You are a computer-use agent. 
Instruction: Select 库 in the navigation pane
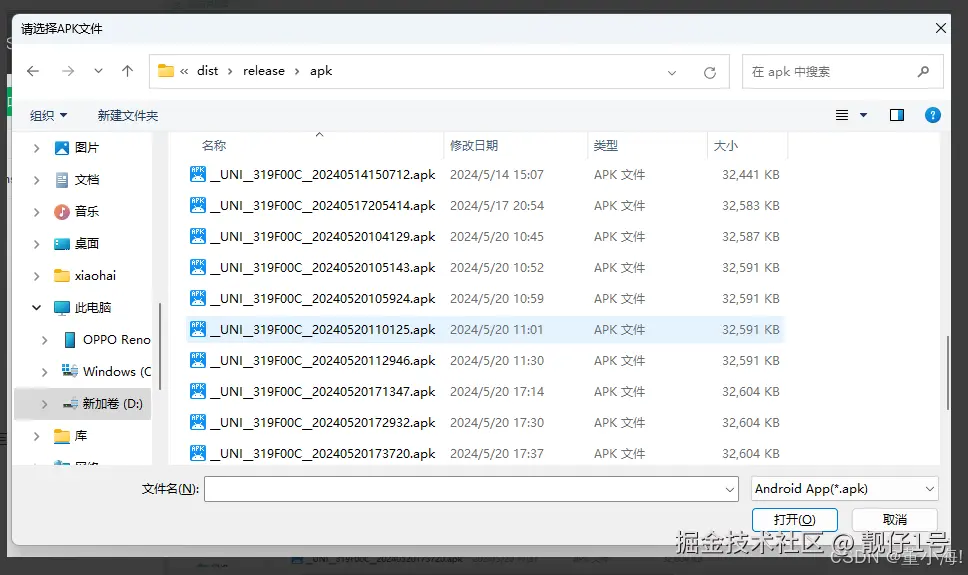coord(80,436)
